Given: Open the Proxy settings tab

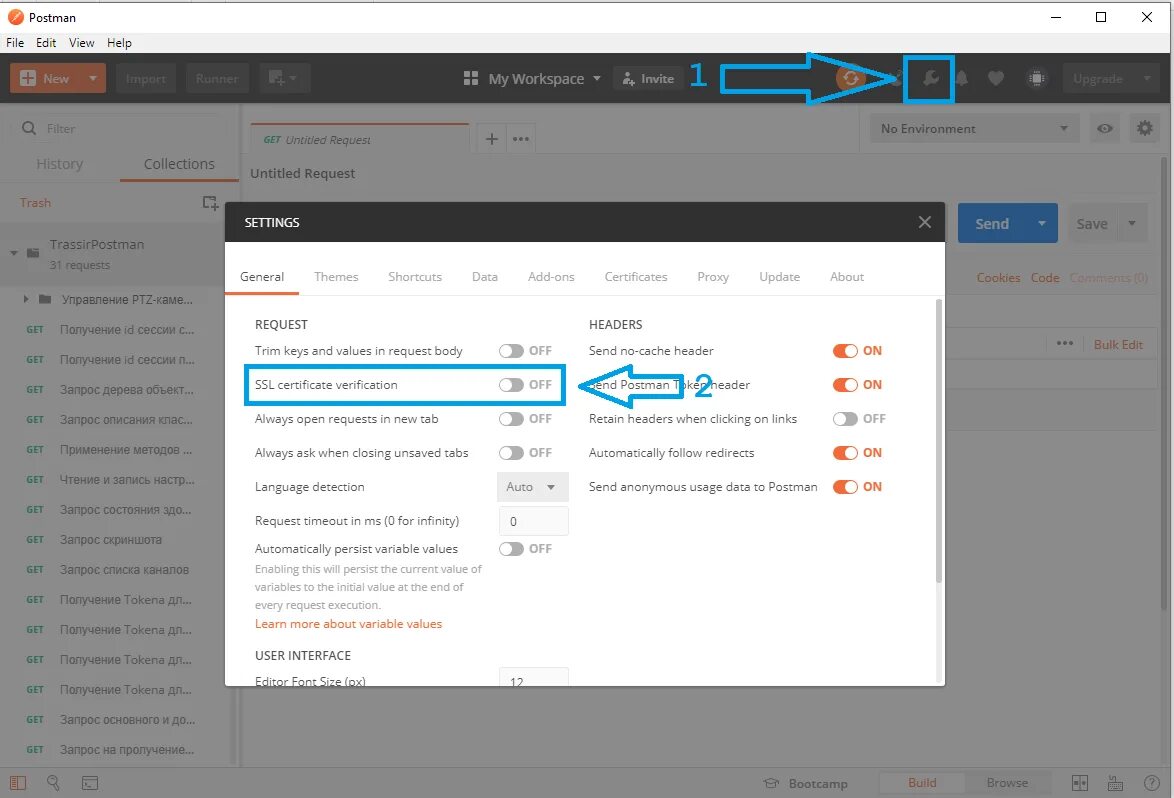Looking at the screenshot, I should tap(713, 277).
